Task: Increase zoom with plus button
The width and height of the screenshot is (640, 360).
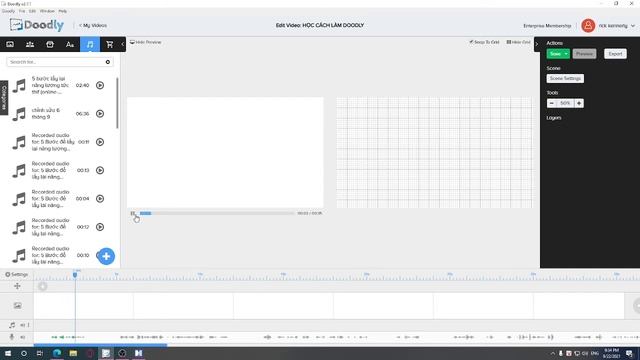Action: click(579, 103)
